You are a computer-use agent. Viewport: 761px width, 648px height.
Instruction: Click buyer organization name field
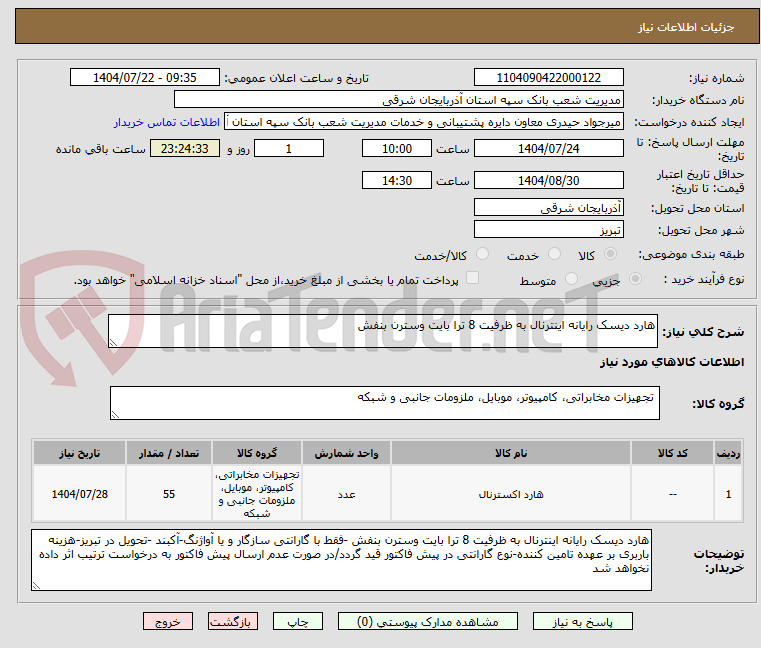tap(398, 100)
